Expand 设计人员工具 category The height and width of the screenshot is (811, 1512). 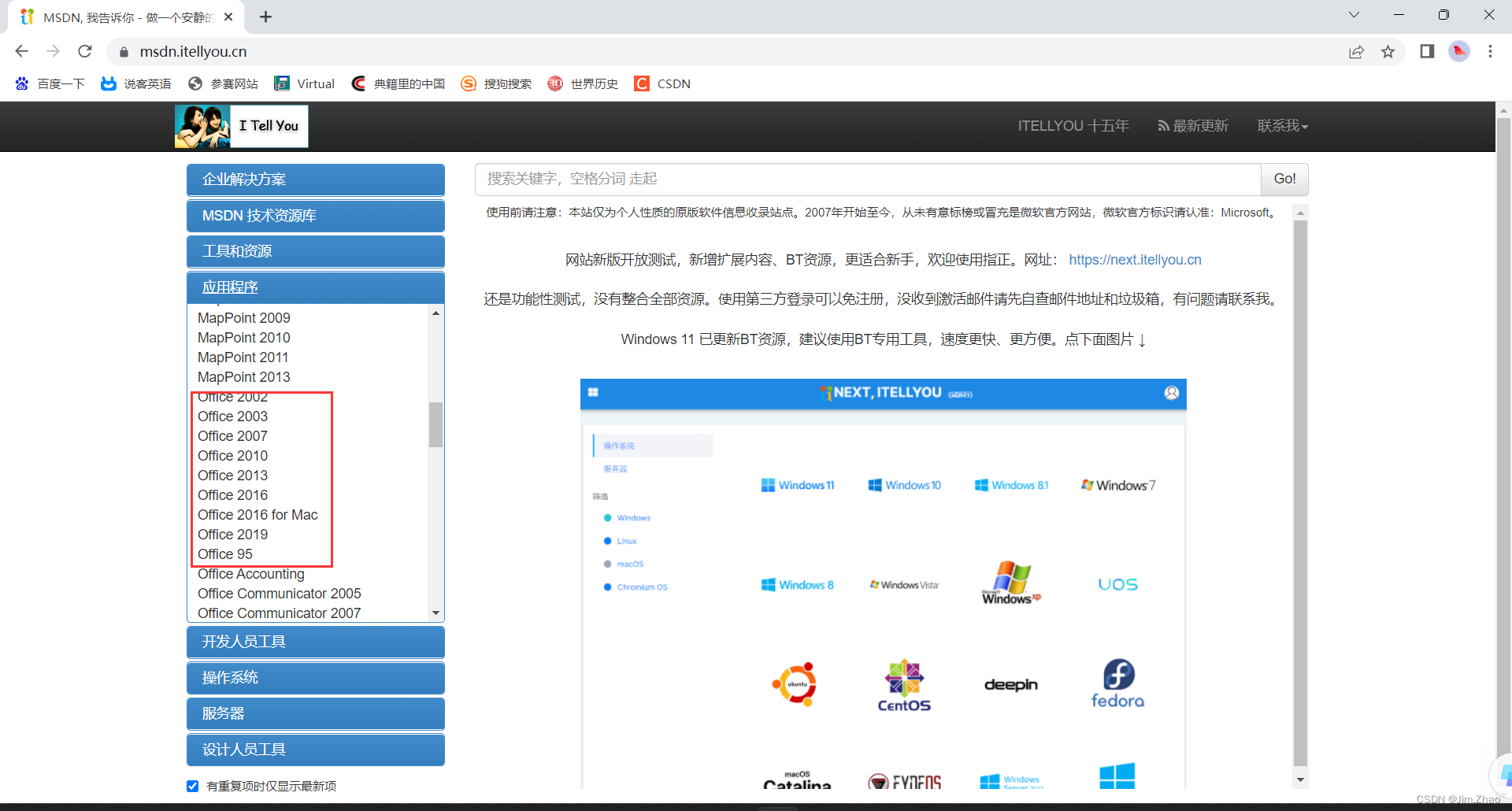[x=316, y=750]
